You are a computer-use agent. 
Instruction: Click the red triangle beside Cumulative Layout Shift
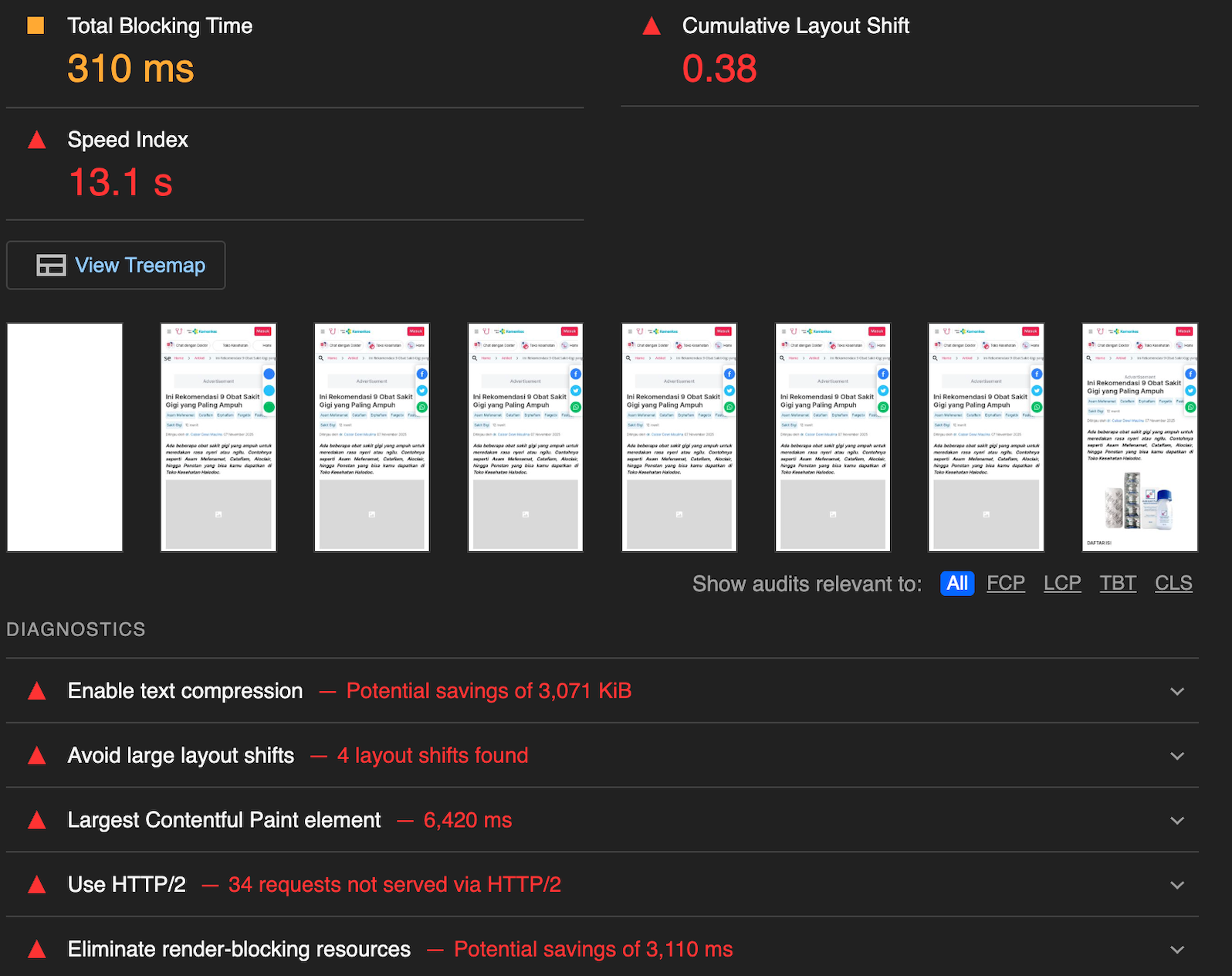pos(652,26)
